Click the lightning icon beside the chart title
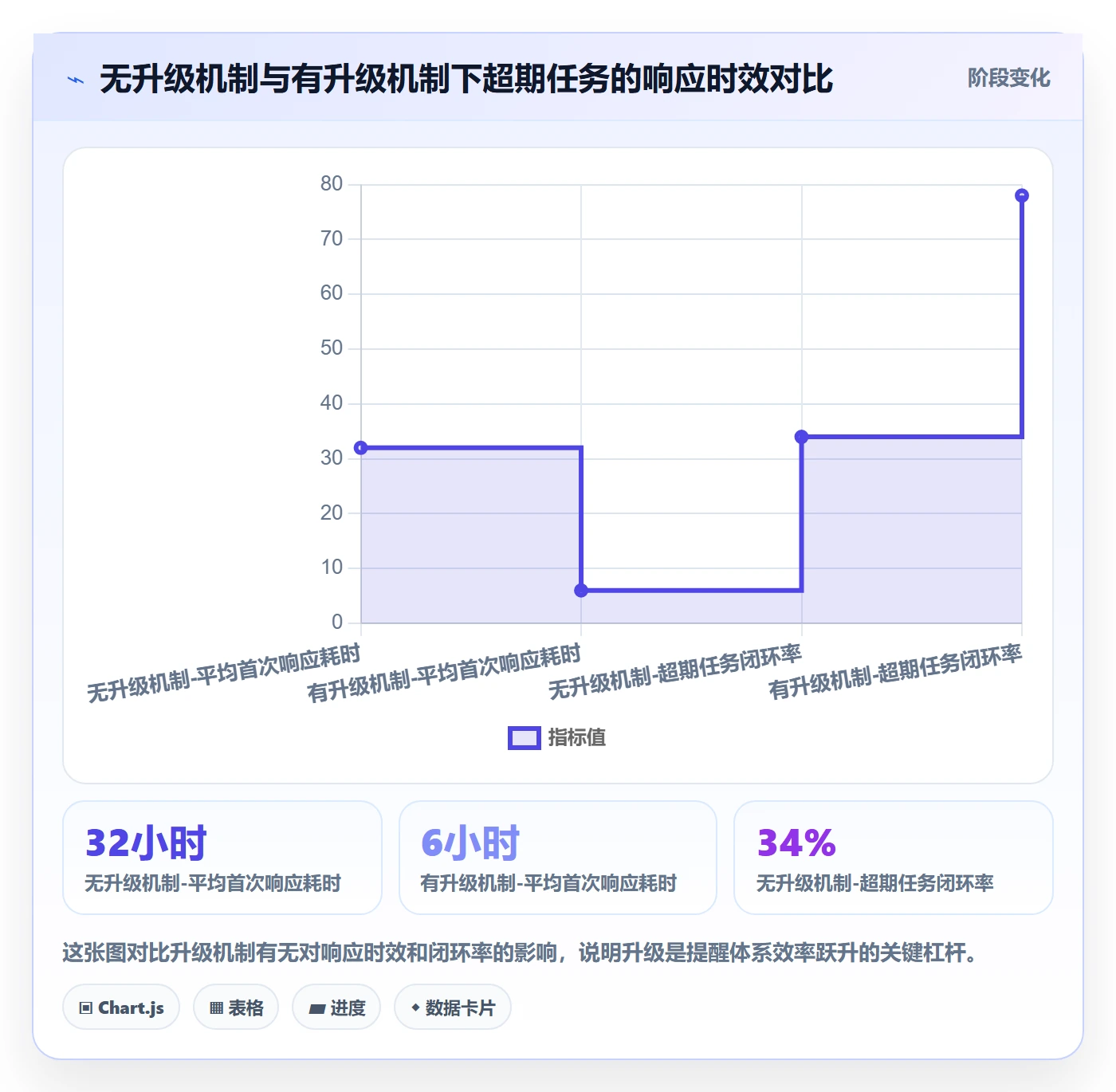1116x1092 pixels. tap(76, 80)
